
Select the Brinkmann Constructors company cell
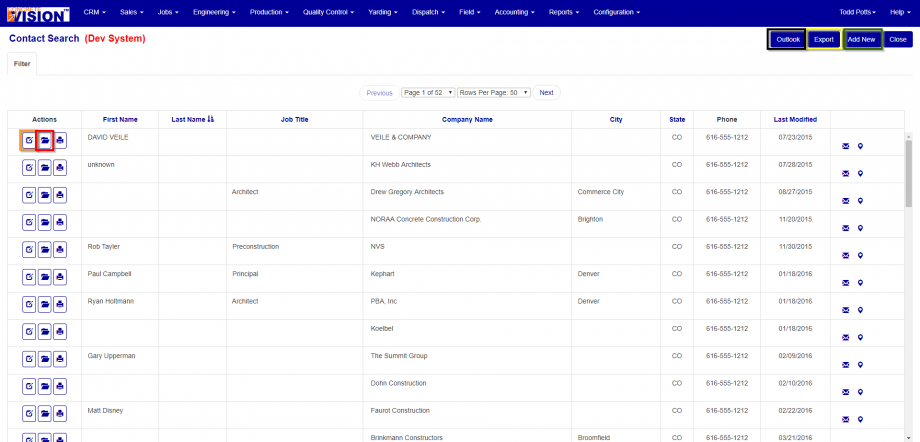point(467,436)
